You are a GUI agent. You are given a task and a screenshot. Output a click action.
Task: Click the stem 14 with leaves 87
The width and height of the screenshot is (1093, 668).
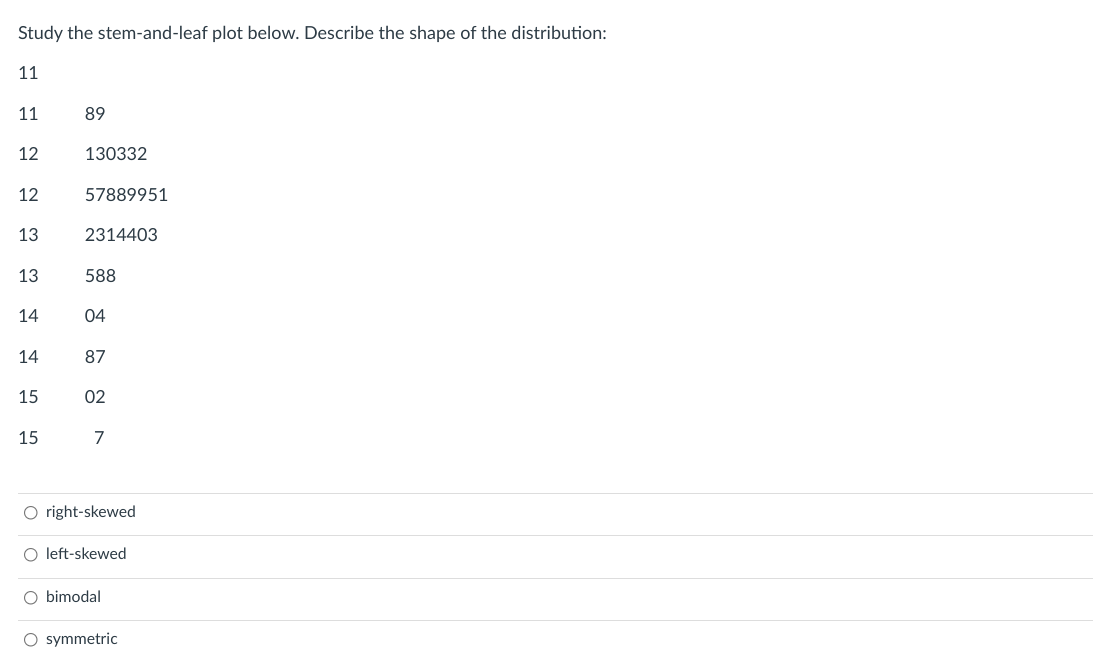tap(28, 357)
